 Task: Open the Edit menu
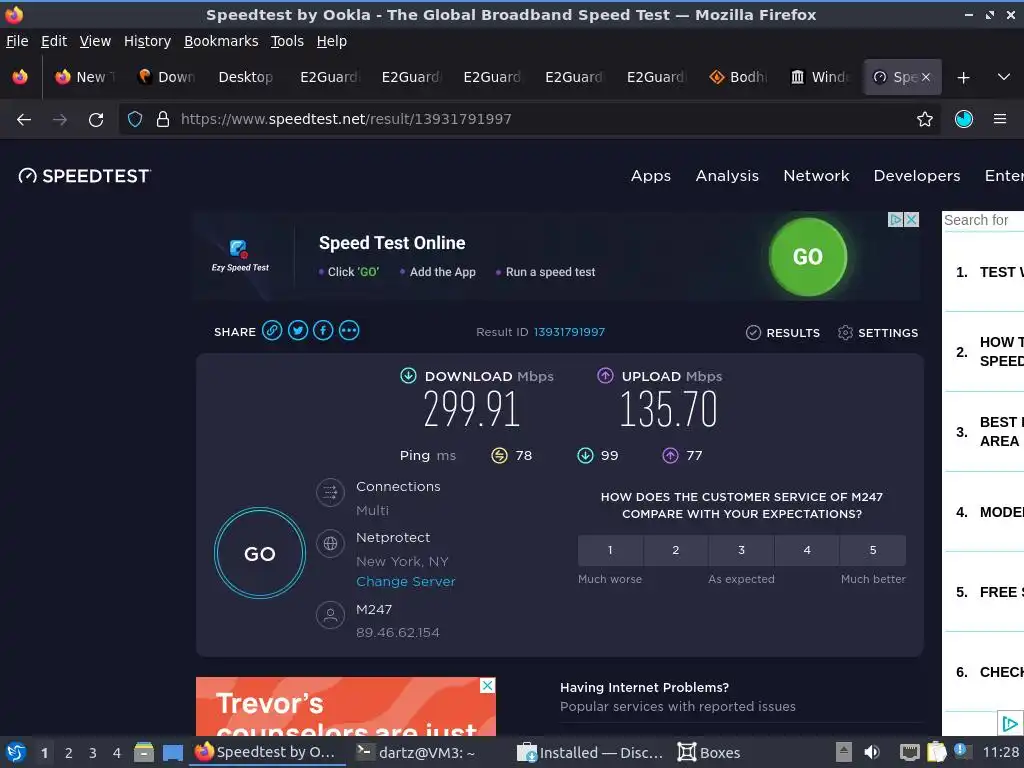(54, 41)
